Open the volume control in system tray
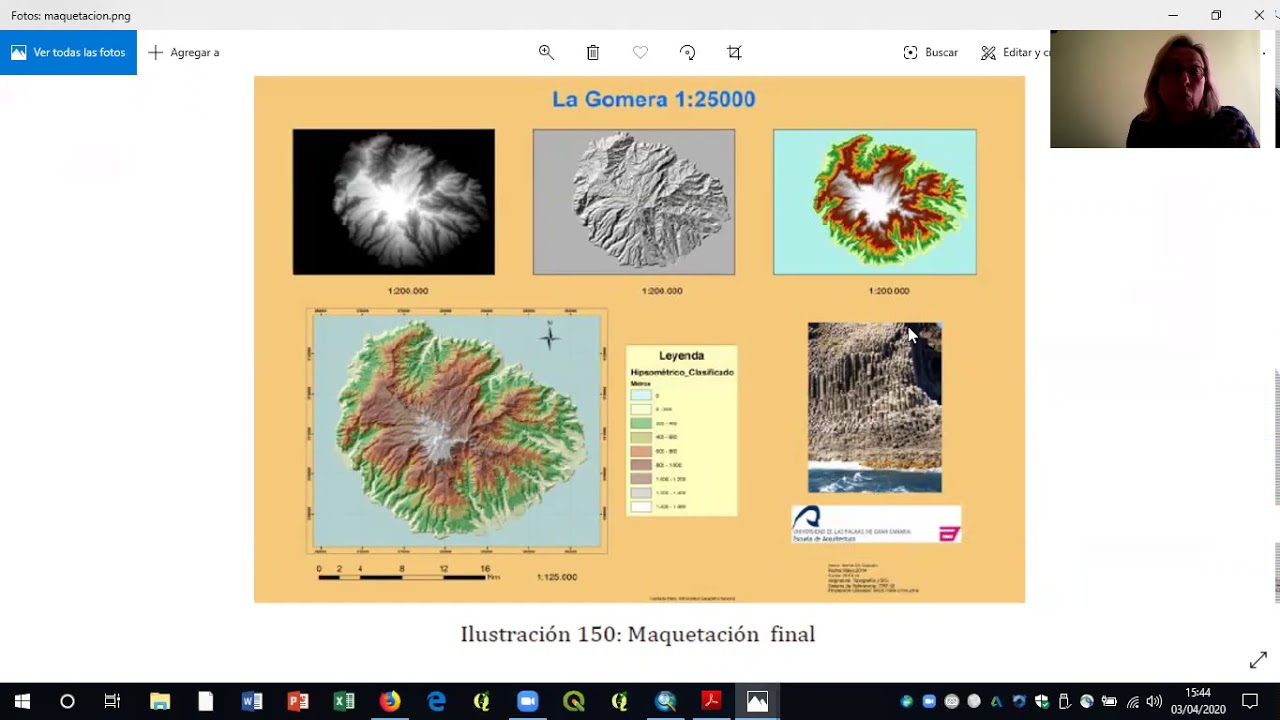This screenshot has width=1280, height=720. pyautogui.click(x=1154, y=702)
